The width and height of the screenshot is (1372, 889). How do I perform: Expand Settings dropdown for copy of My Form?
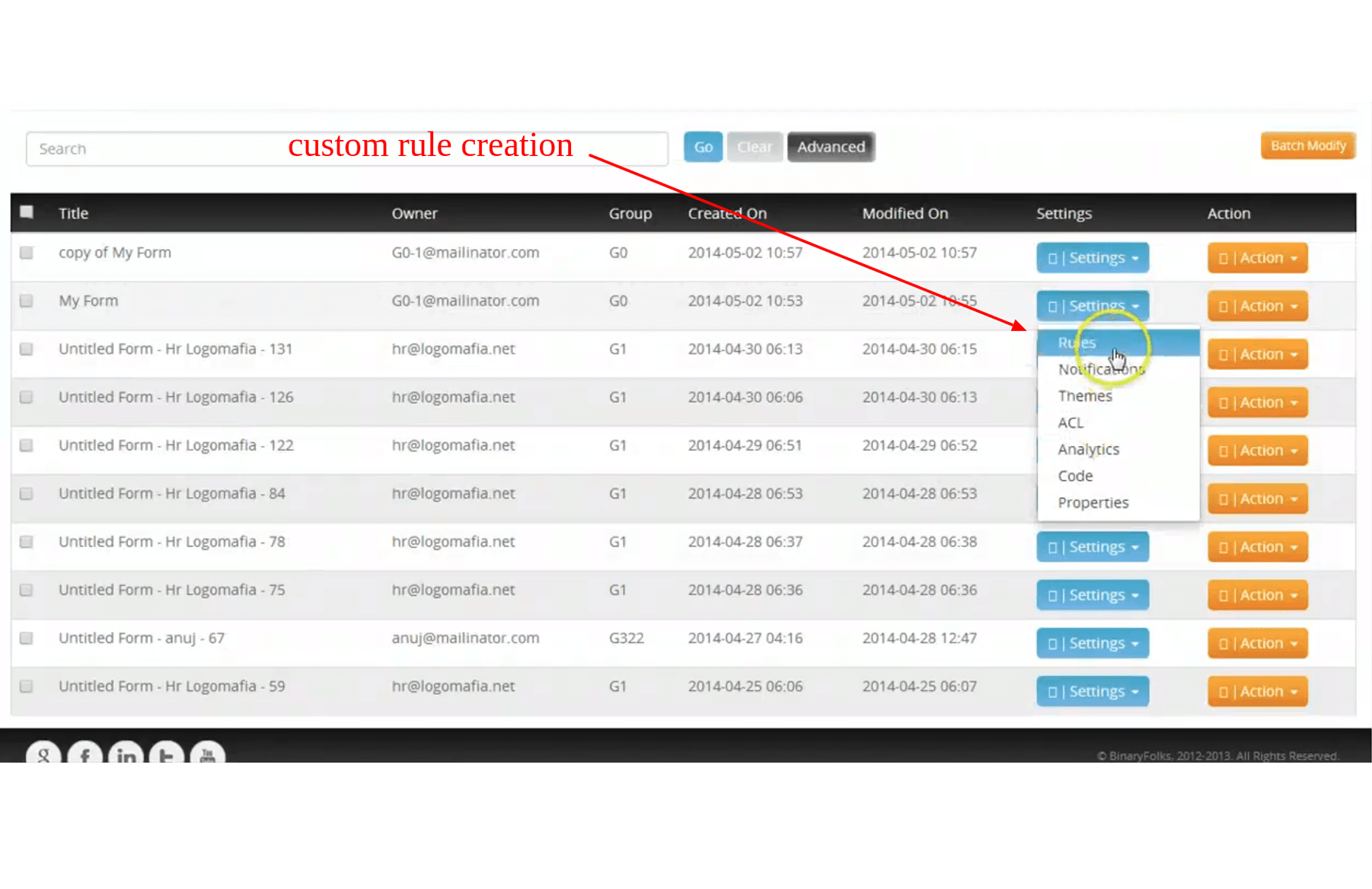pyautogui.click(x=1092, y=258)
